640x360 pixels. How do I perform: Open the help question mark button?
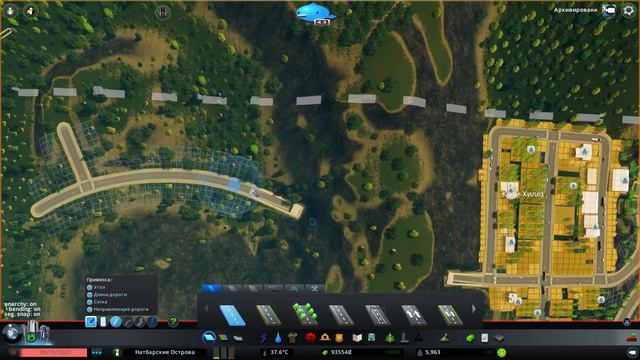coord(173,322)
